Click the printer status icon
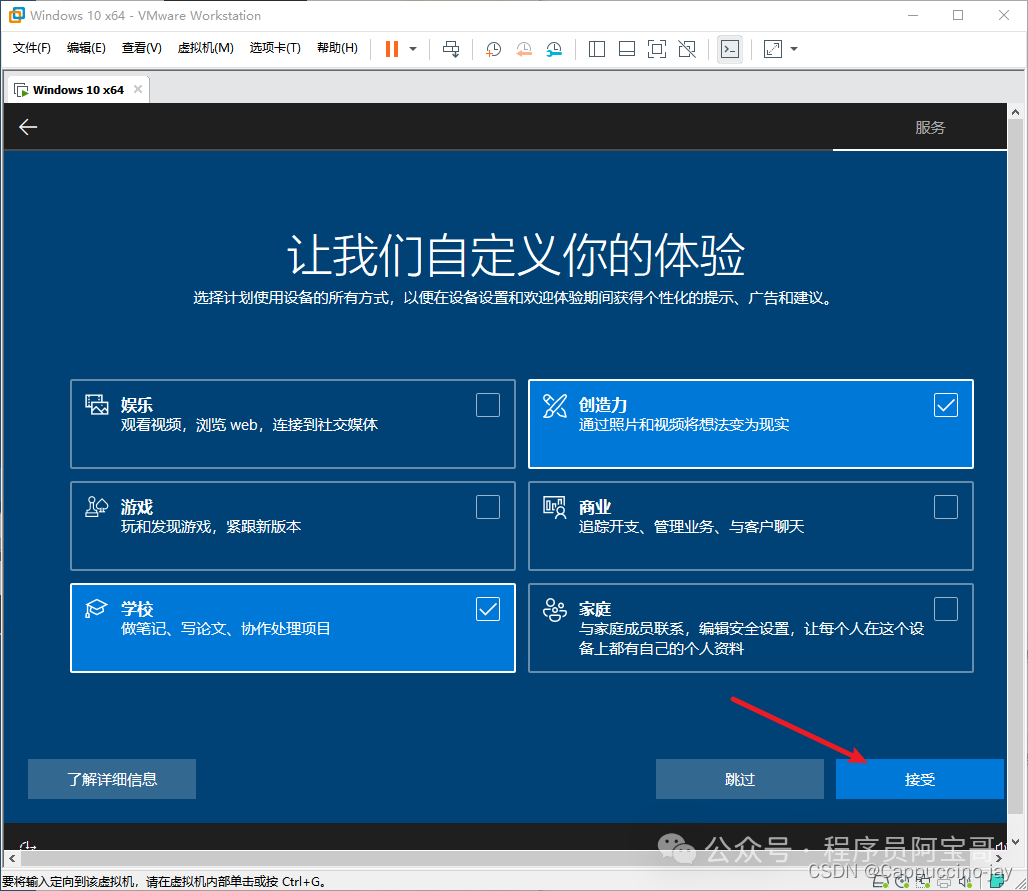This screenshot has height=891, width=1028. 944,882
